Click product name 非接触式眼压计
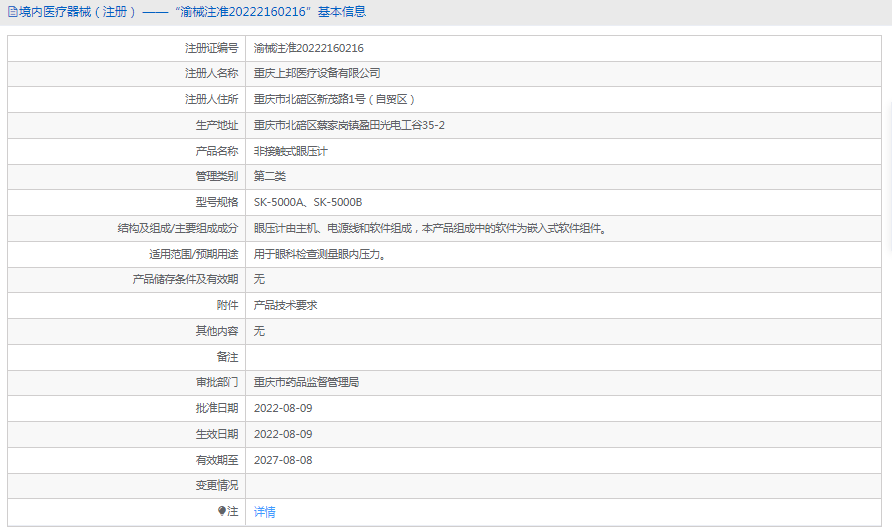Image resolution: width=892 pixels, height=530 pixels. (291, 151)
